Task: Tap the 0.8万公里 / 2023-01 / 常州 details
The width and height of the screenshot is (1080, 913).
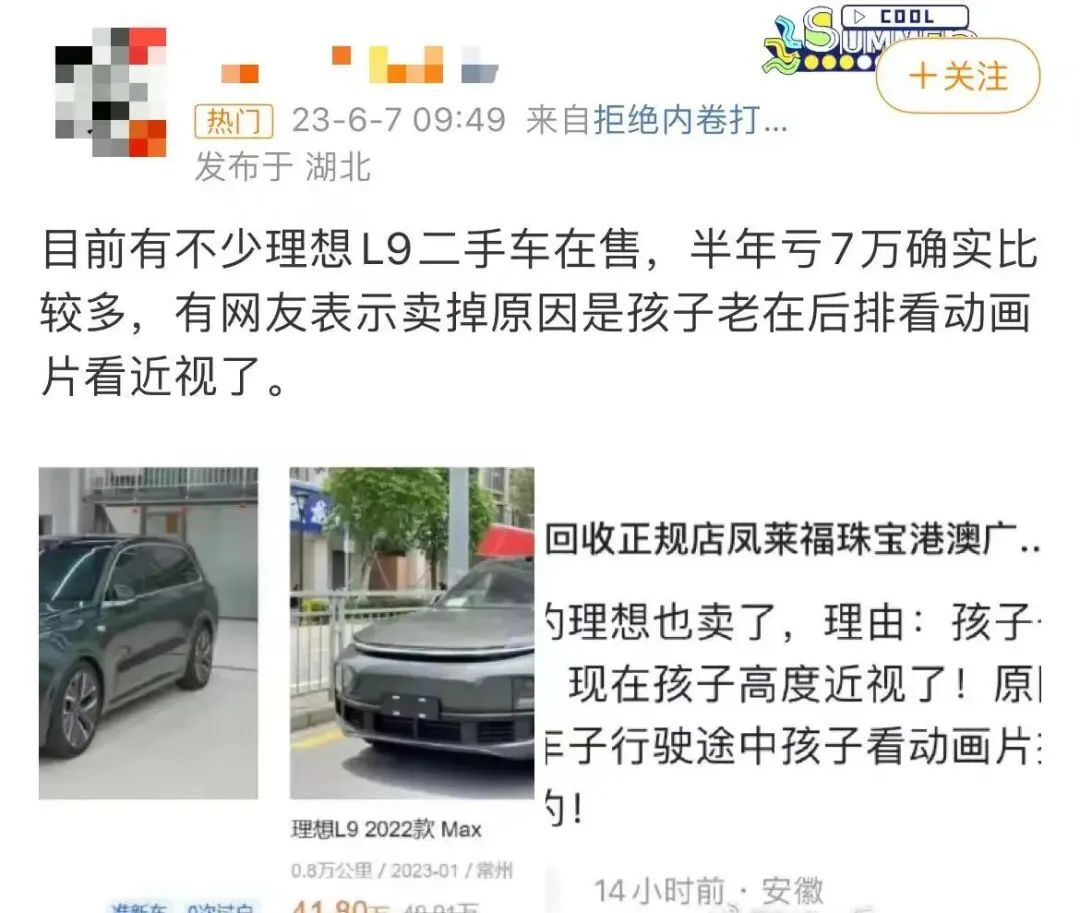Action: point(402,871)
